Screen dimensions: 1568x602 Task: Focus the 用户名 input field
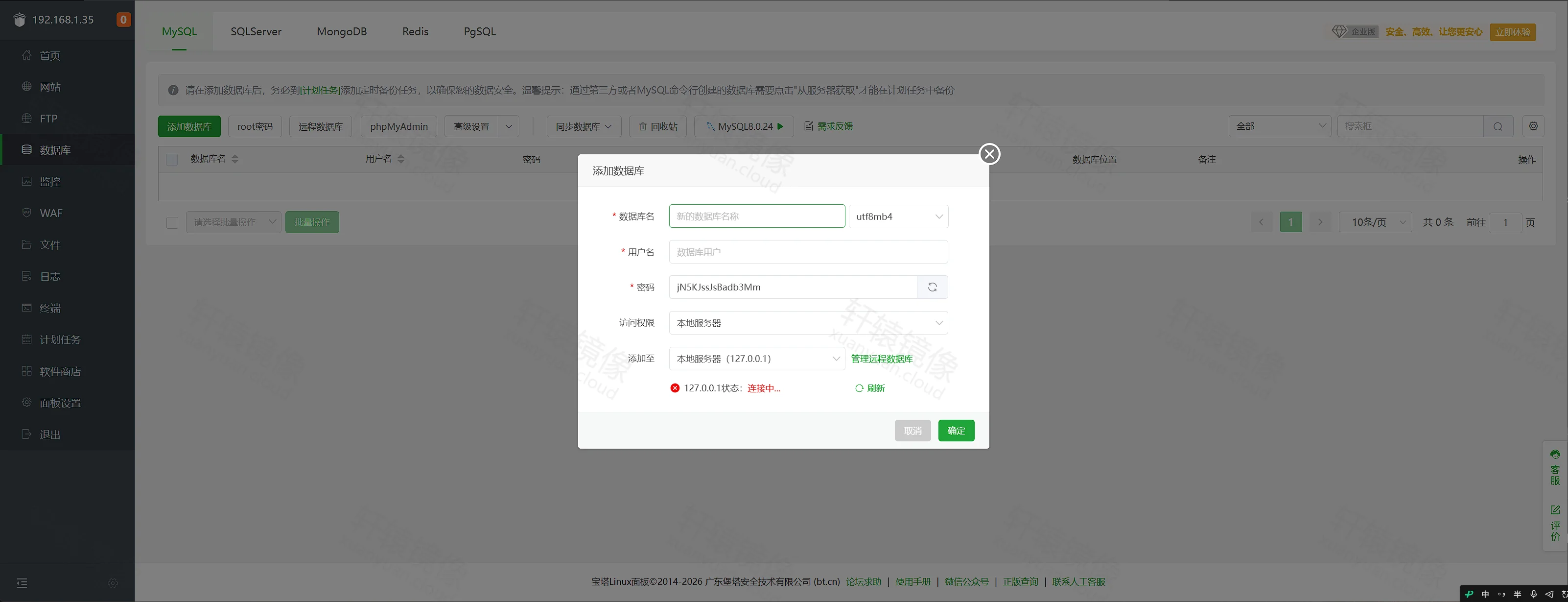[808, 252]
